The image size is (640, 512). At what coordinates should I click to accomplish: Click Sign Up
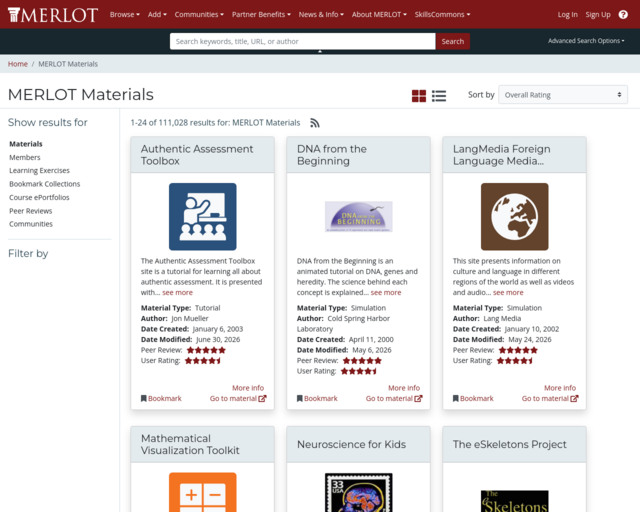[x=598, y=15]
